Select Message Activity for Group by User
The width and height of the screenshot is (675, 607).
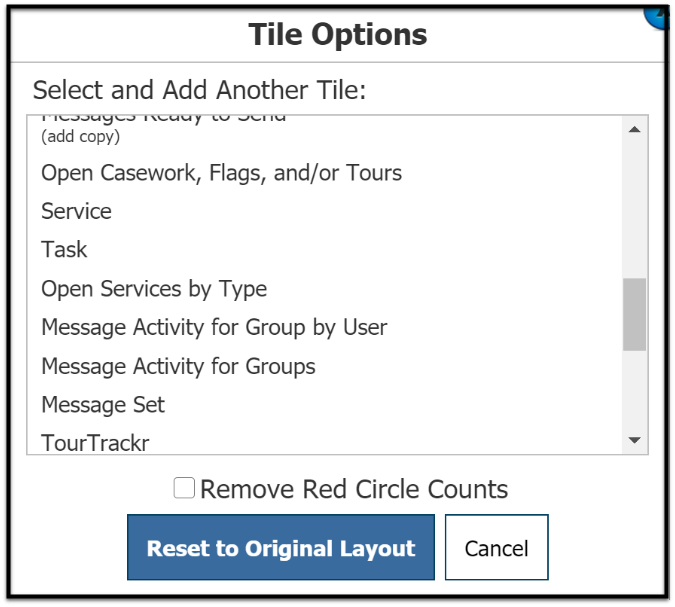214,327
